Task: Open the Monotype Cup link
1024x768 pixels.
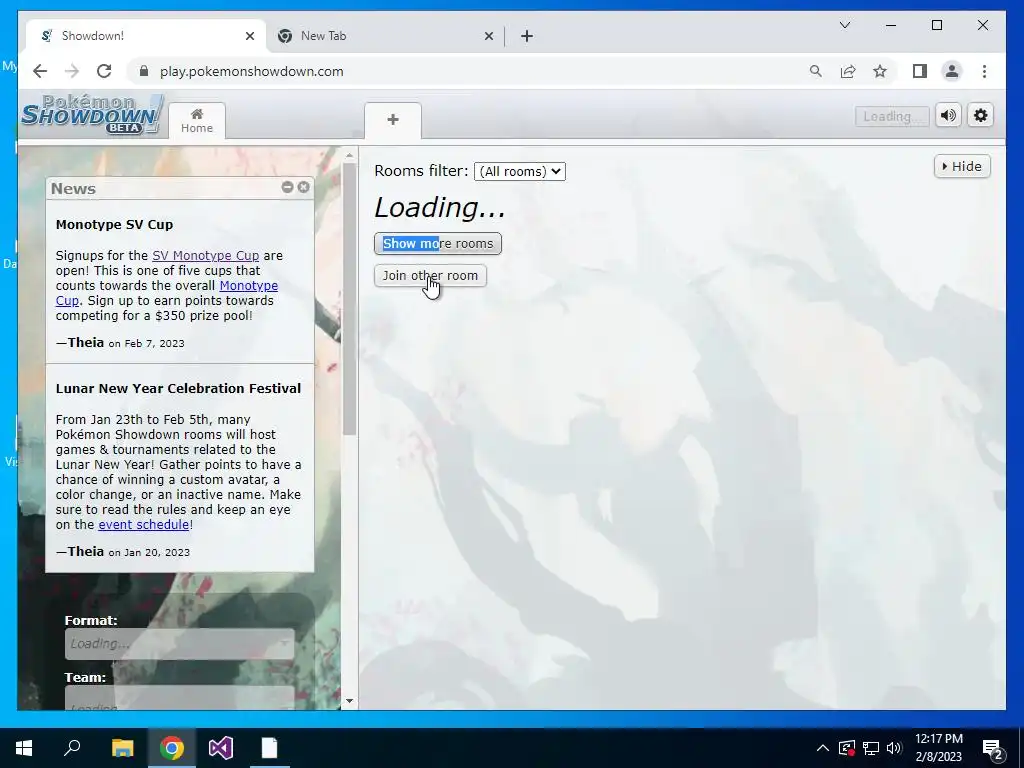Action: pos(248,285)
